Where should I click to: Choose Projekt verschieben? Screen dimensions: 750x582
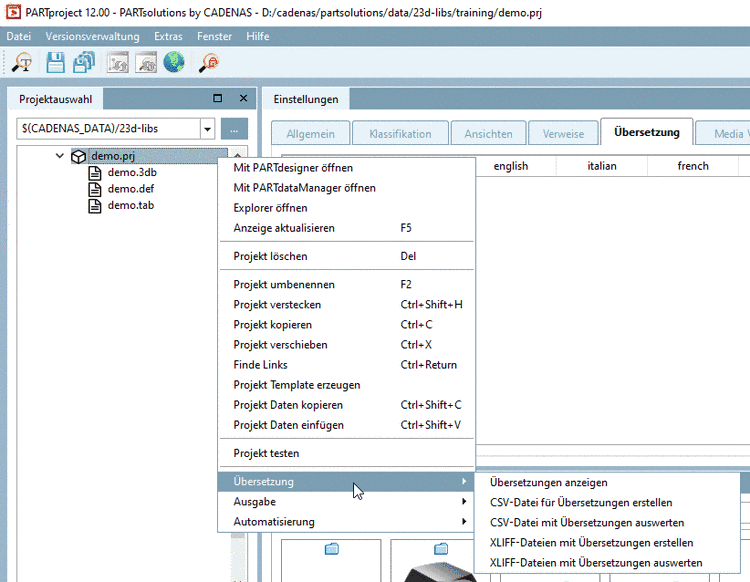coord(346,345)
